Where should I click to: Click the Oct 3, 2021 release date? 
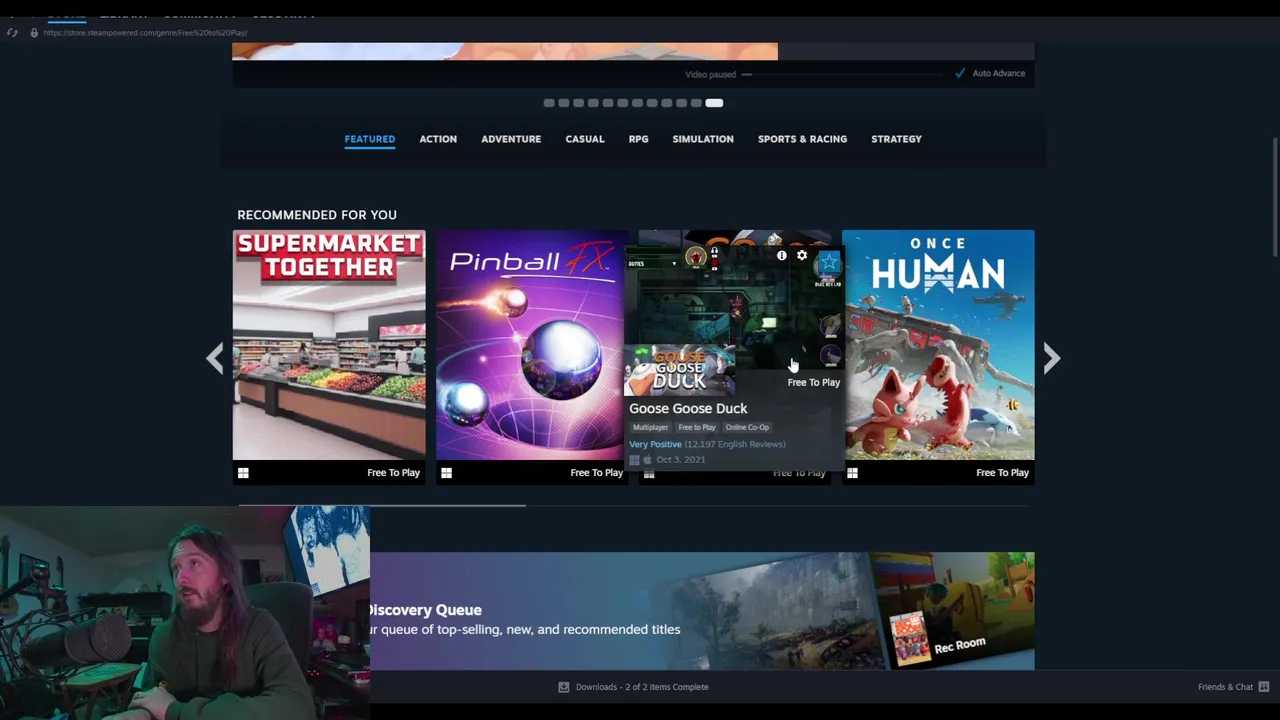(x=681, y=460)
